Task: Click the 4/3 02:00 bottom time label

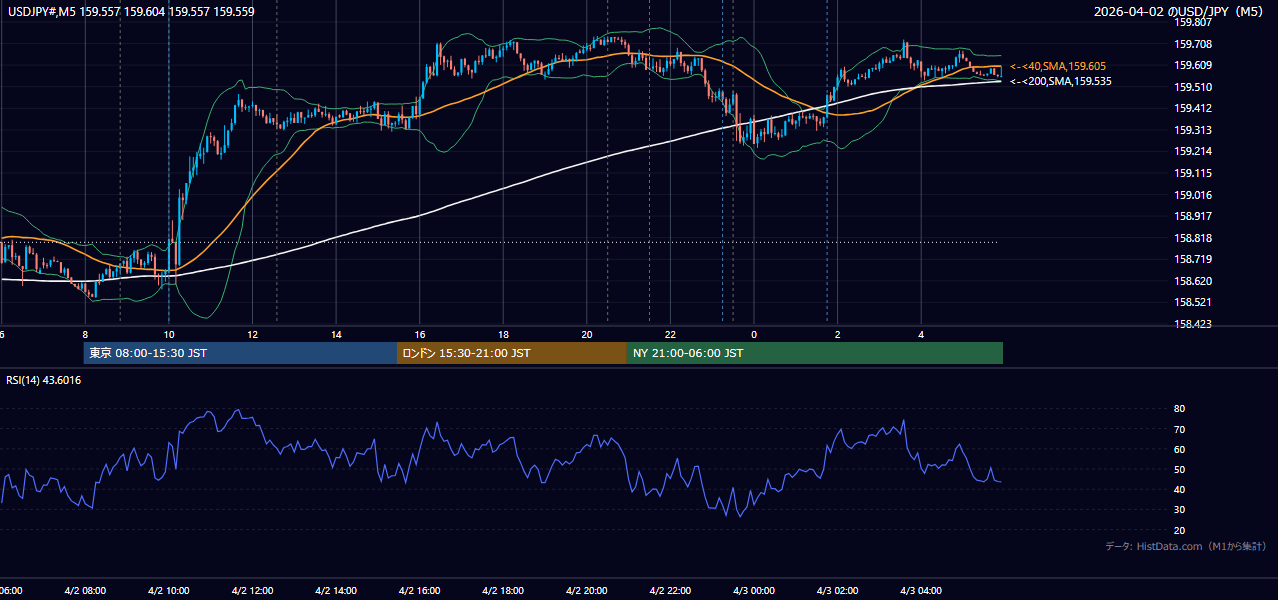Action: [x=838, y=591]
